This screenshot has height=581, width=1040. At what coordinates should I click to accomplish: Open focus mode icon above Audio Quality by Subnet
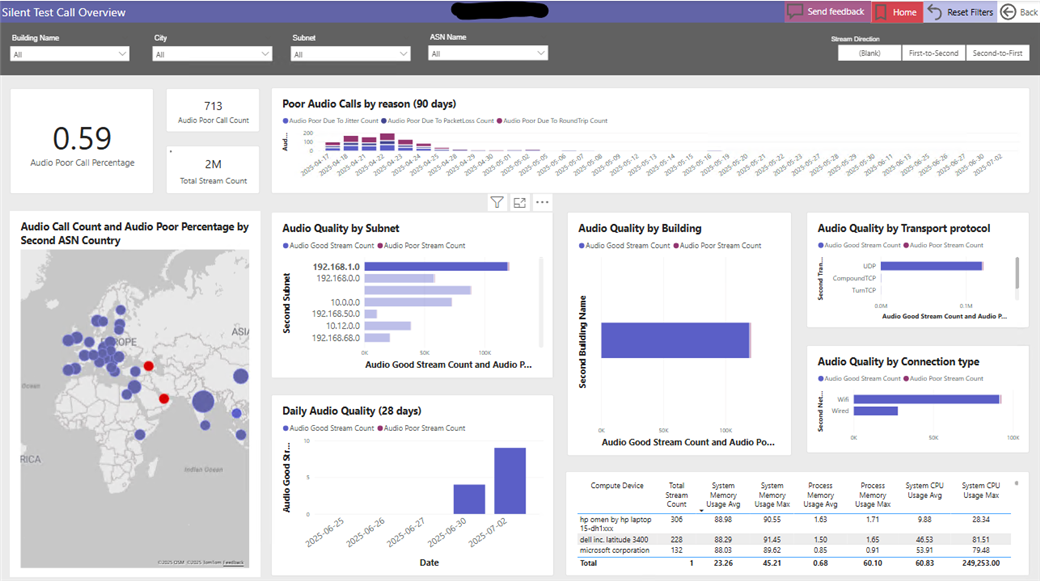click(x=520, y=202)
